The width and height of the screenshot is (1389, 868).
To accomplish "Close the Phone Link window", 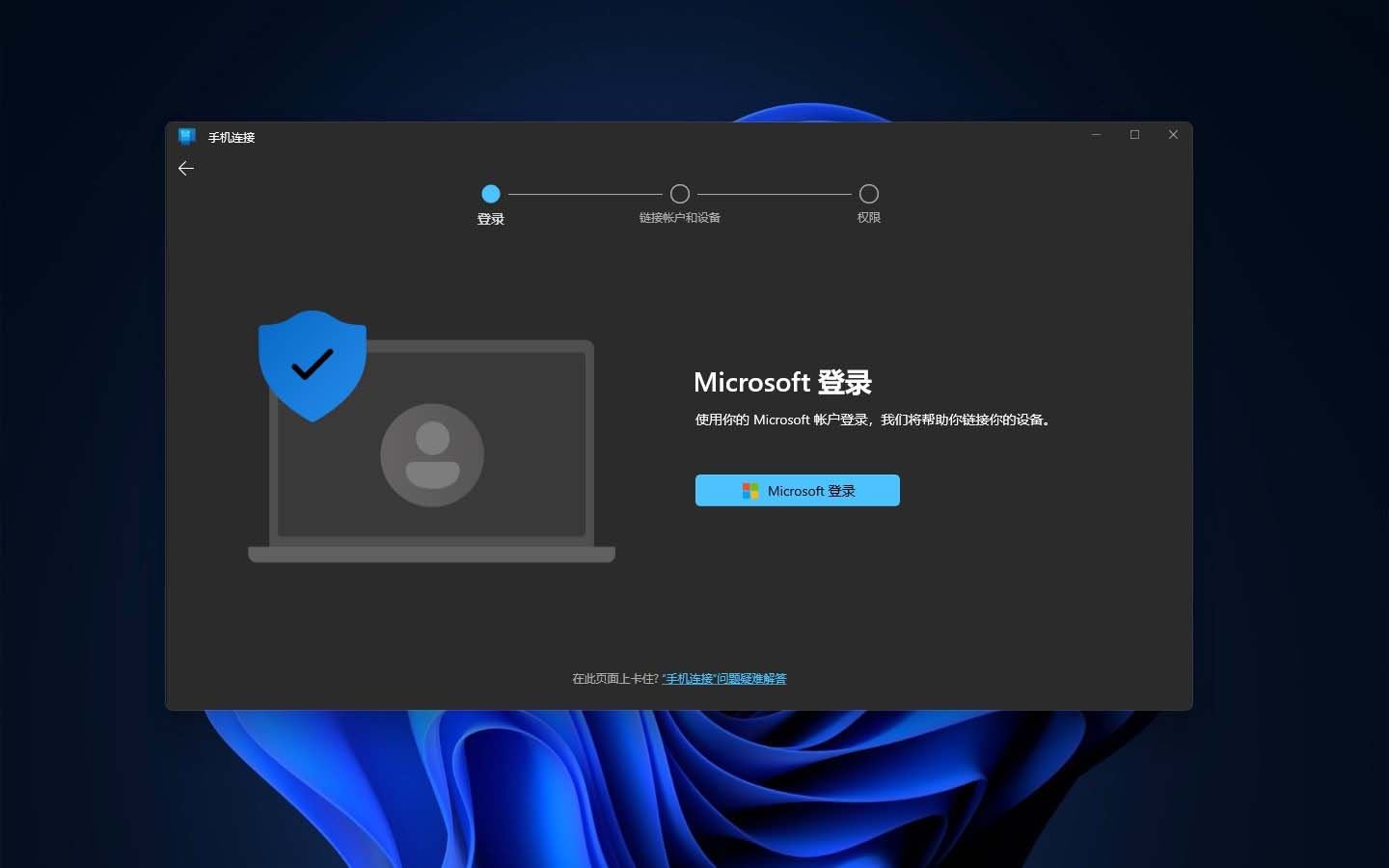I will pos(1173,135).
